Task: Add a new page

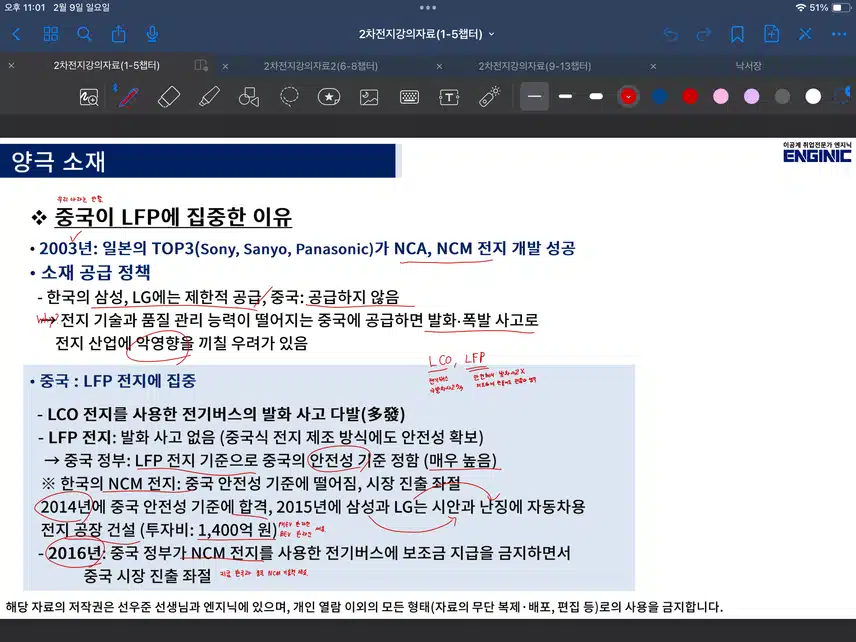Action: click(x=771, y=34)
